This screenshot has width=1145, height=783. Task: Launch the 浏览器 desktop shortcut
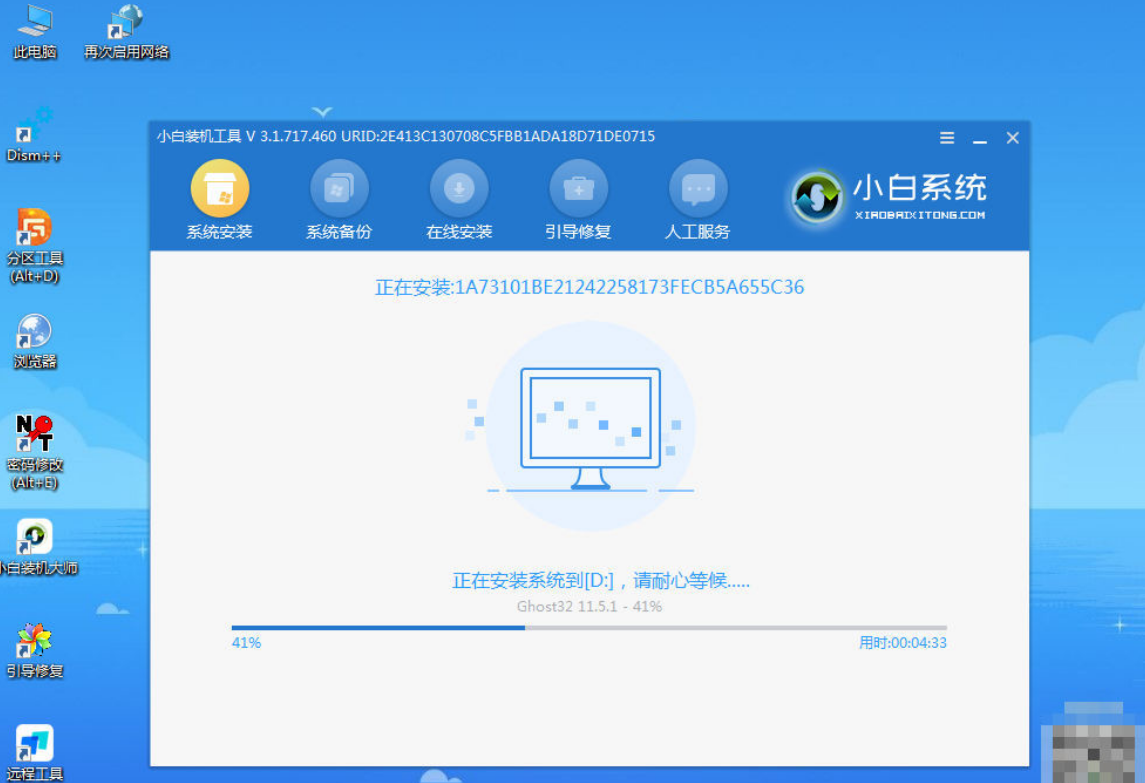tap(34, 341)
